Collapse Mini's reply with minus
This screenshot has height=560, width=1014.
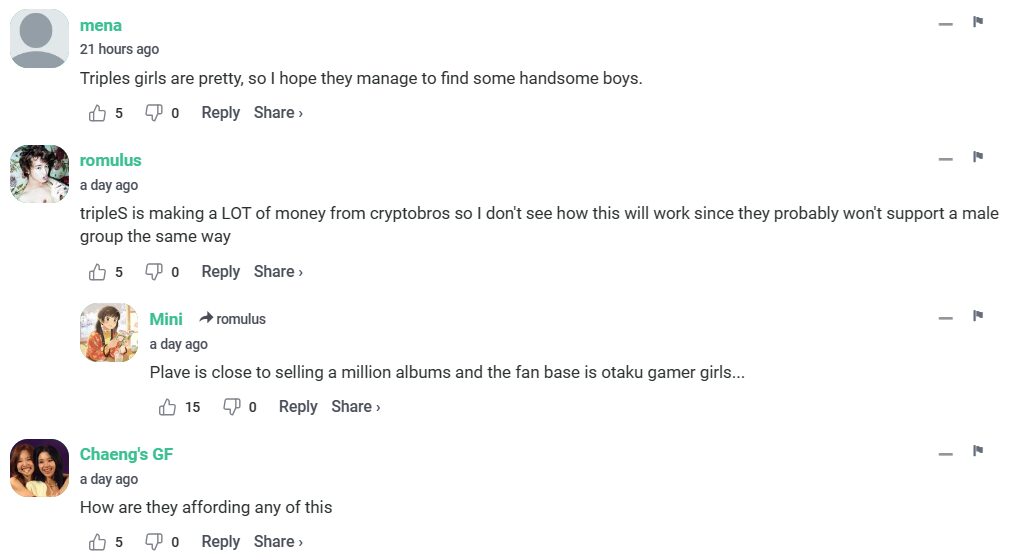[945, 317]
